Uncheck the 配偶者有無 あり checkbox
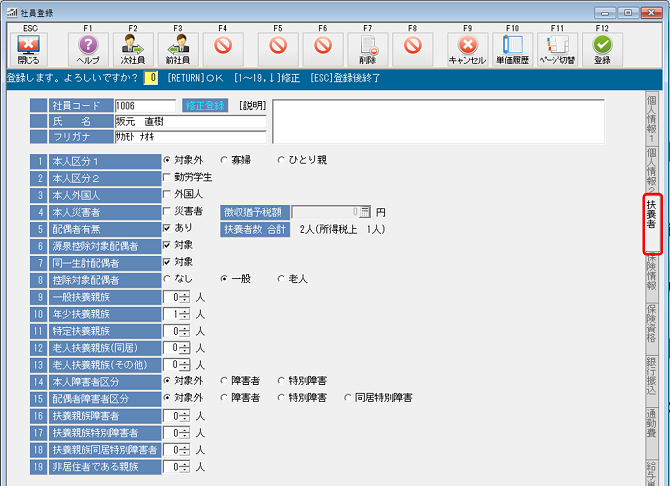Viewport: 670px width, 486px height. coord(167,228)
